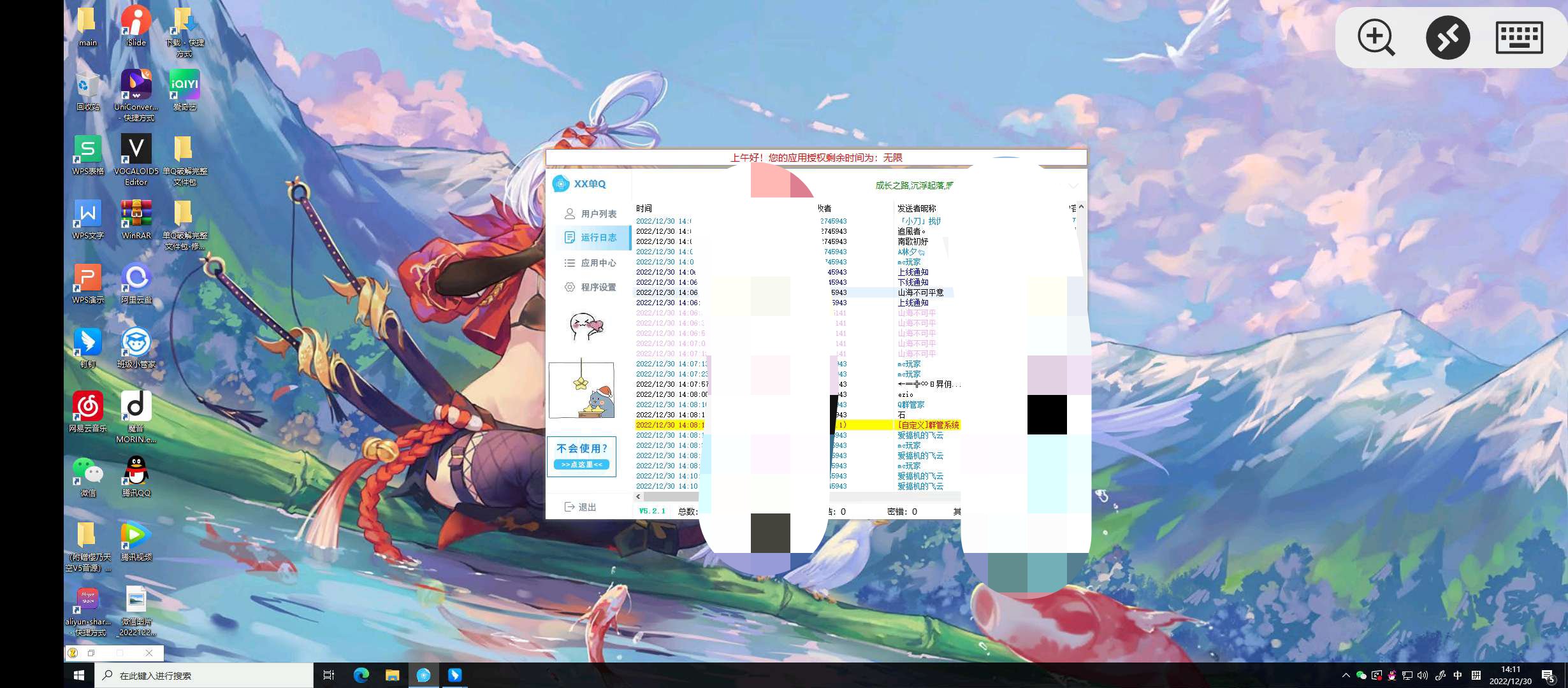Select the yellow highlighted 群管系统 log row
The width and height of the screenshot is (1568, 688).
pyautogui.click(x=927, y=425)
